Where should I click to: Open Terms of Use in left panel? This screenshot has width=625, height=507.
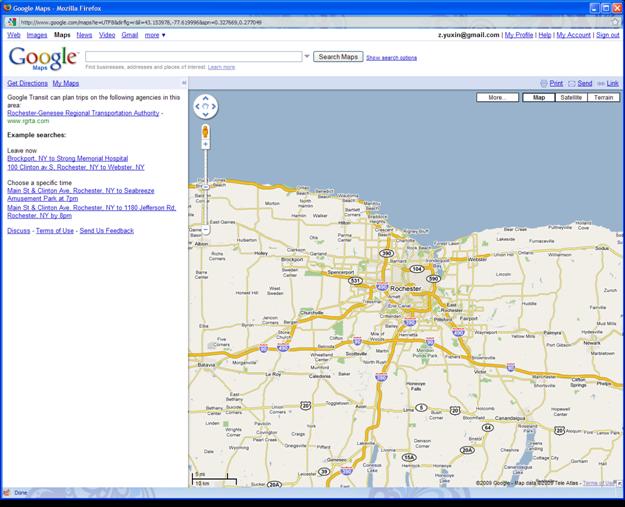[55, 231]
